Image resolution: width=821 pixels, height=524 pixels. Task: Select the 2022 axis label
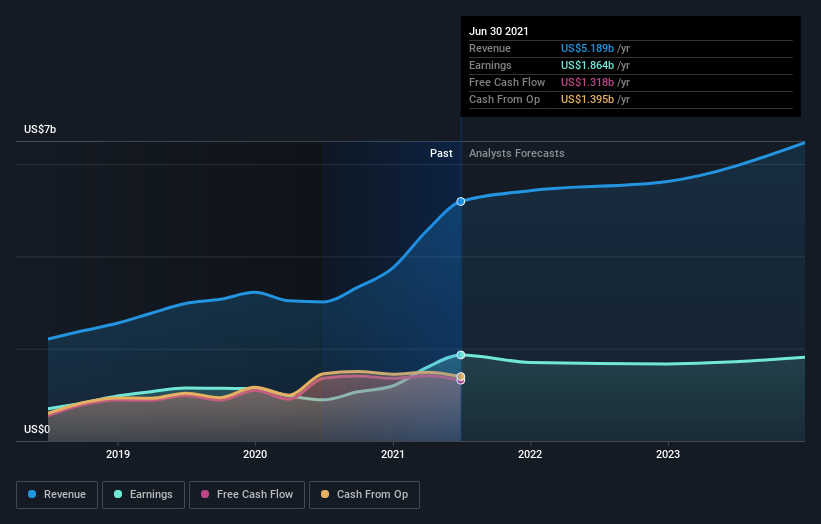click(530, 454)
